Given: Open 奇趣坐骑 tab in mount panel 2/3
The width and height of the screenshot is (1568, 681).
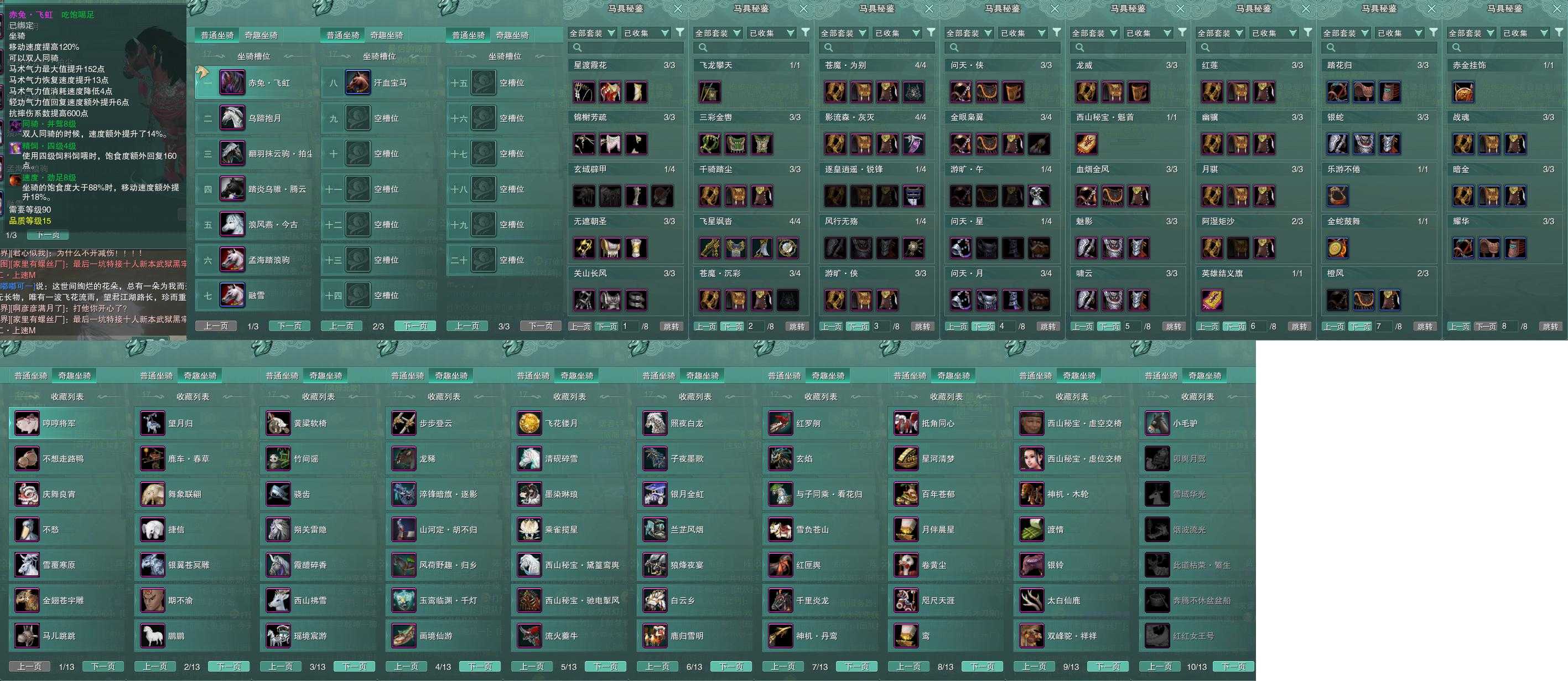Looking at the screenshot, I should coord(387,35).
